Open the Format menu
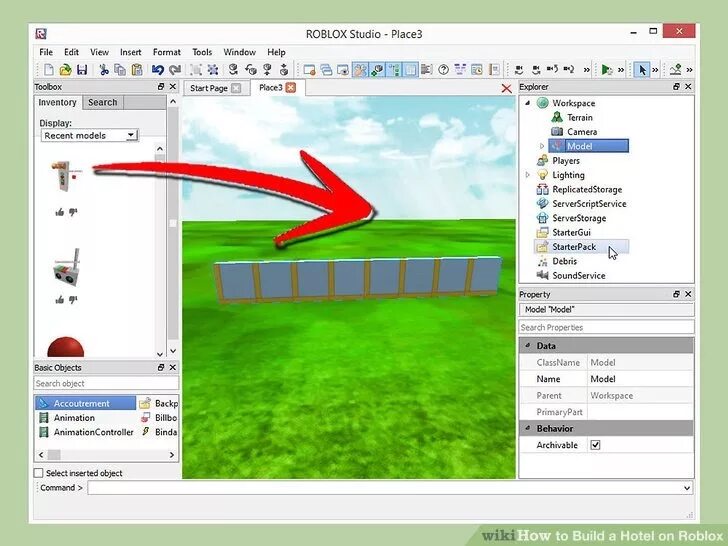 point(167,52)
